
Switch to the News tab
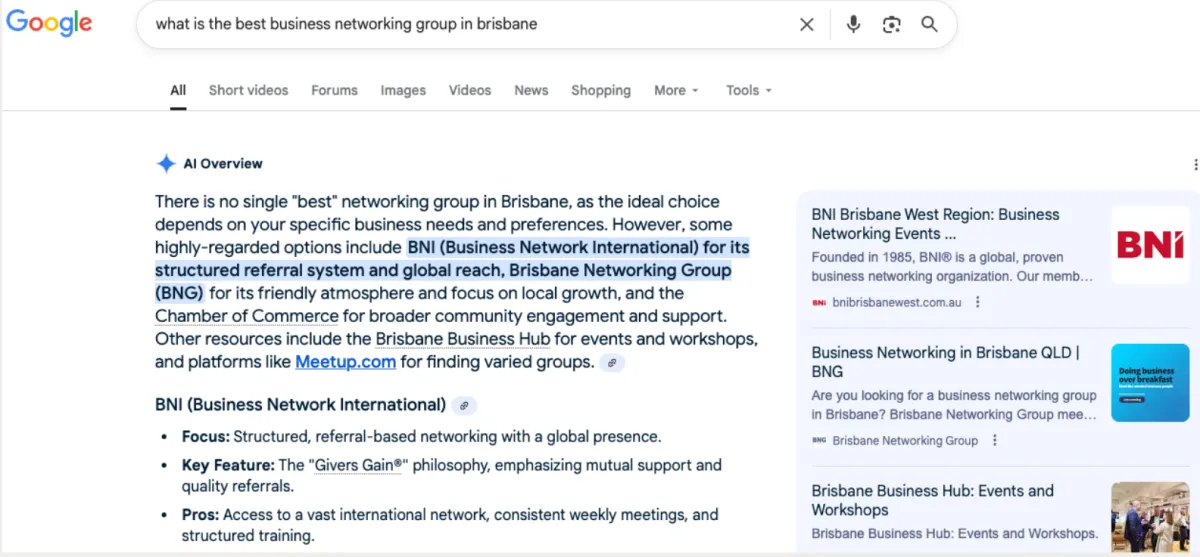click(x=531, y=90)
